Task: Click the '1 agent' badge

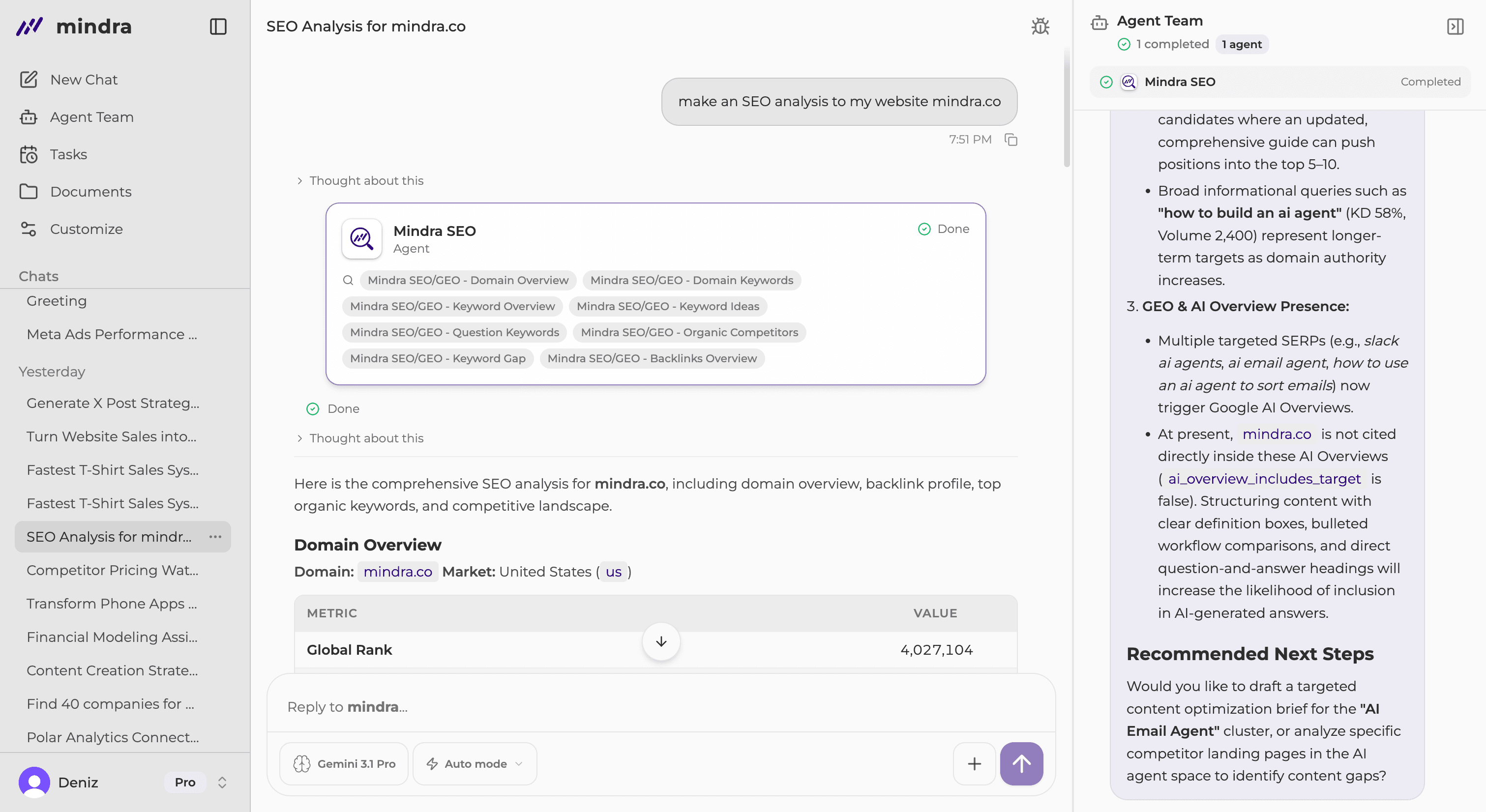Action: pos(1242,44)
